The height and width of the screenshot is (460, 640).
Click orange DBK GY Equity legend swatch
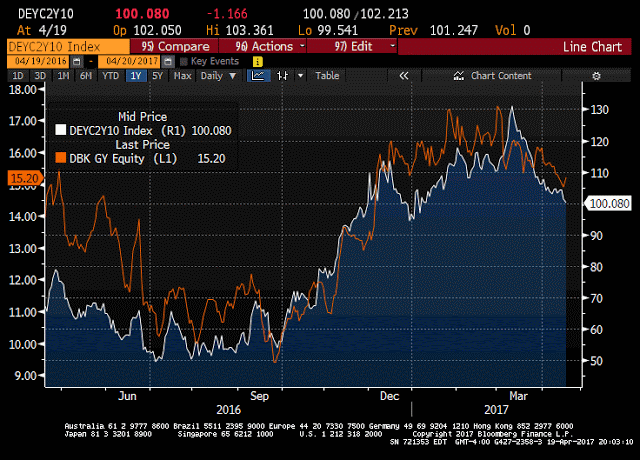click(60, 158)
